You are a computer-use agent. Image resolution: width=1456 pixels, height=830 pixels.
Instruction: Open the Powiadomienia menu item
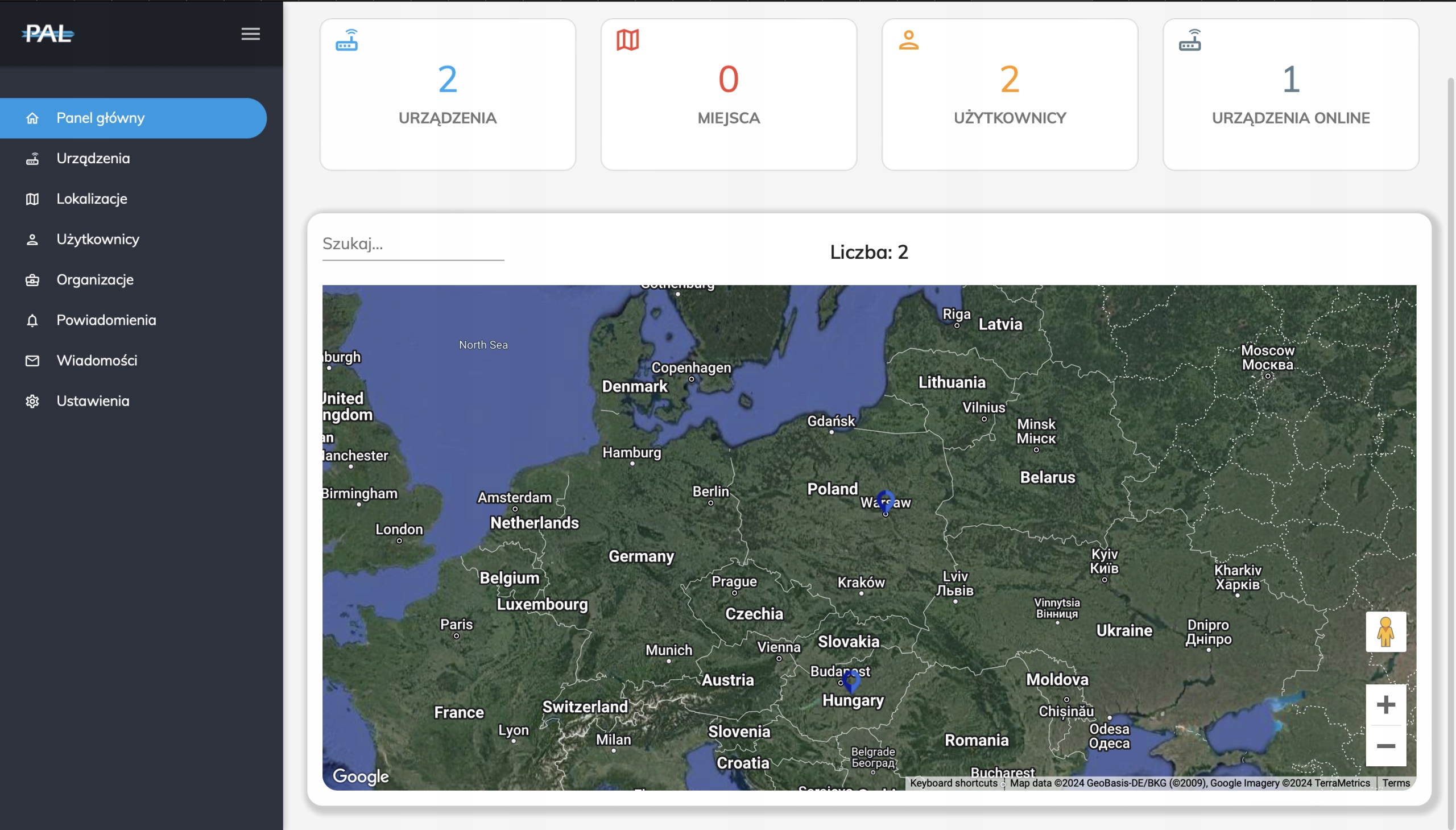(x=106, y=320)
